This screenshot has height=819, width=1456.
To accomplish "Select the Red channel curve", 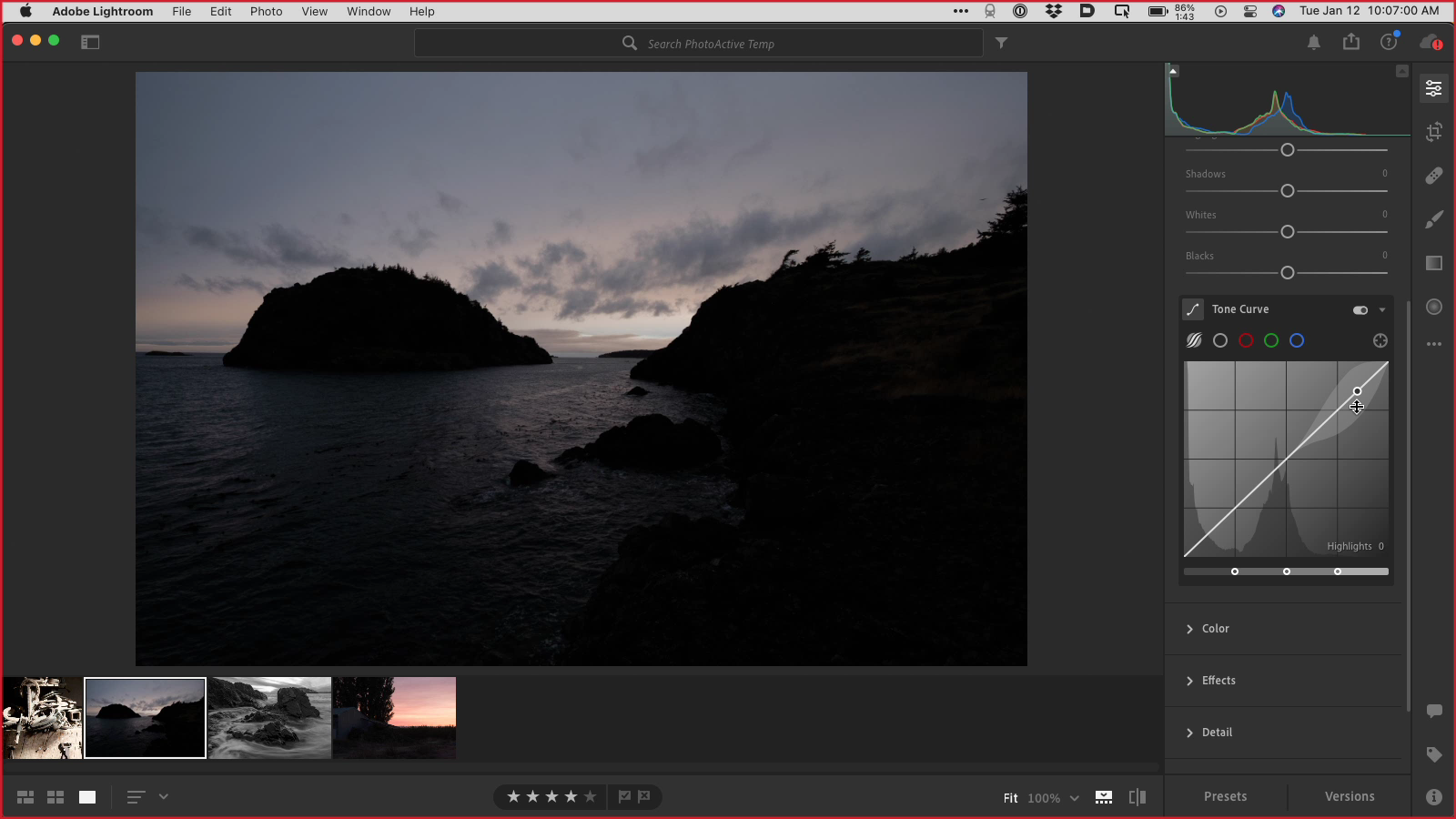I will coord(1246,340).
